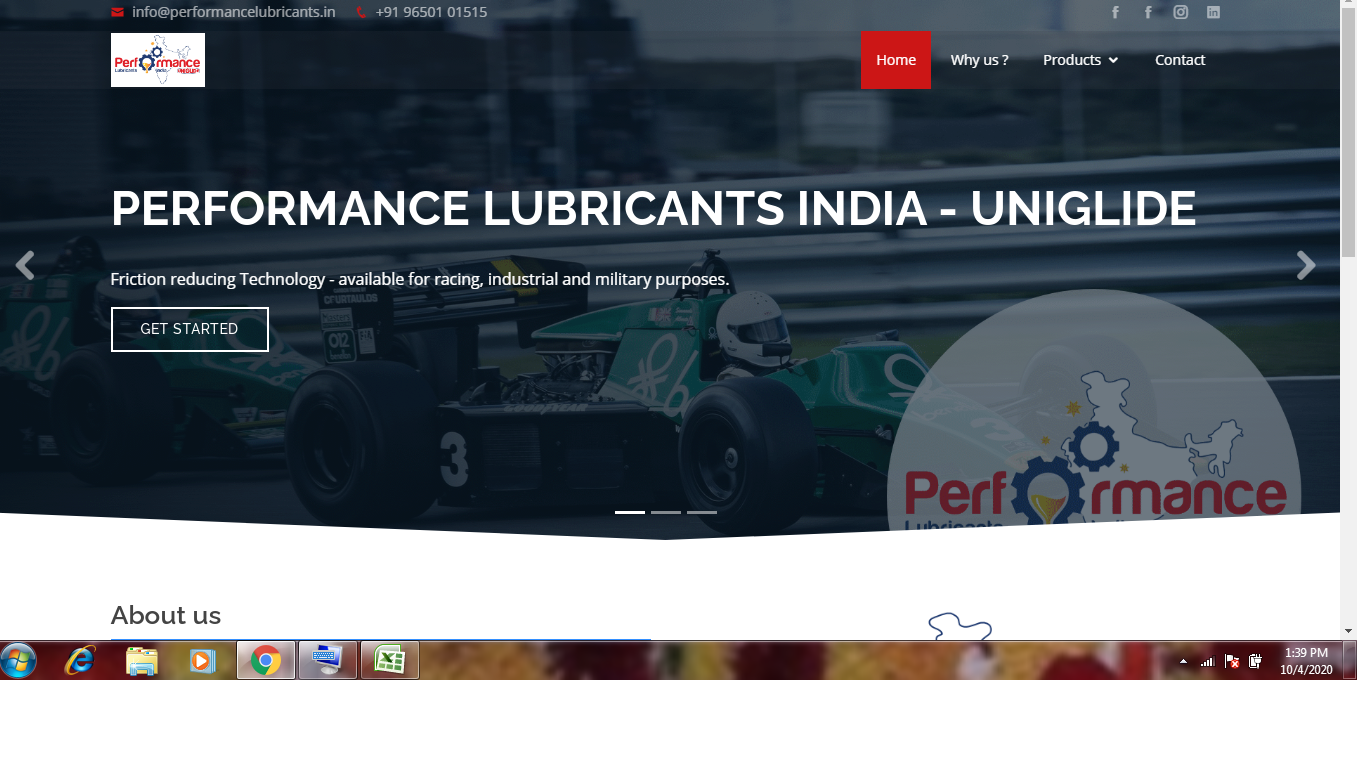This screenshot has height=768, width=1366.
Task: Show hidden icons in the system tray
Action: coord(1184,661)
